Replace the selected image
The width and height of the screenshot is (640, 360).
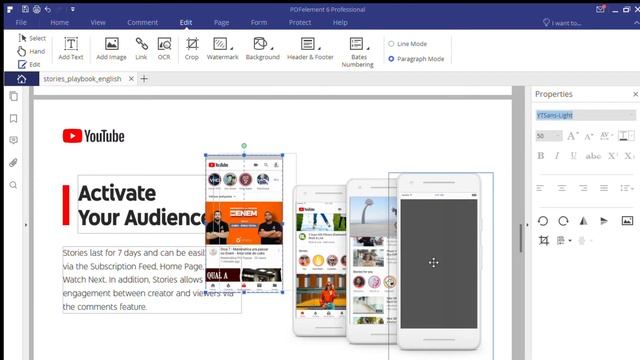[x=627, y=221]
